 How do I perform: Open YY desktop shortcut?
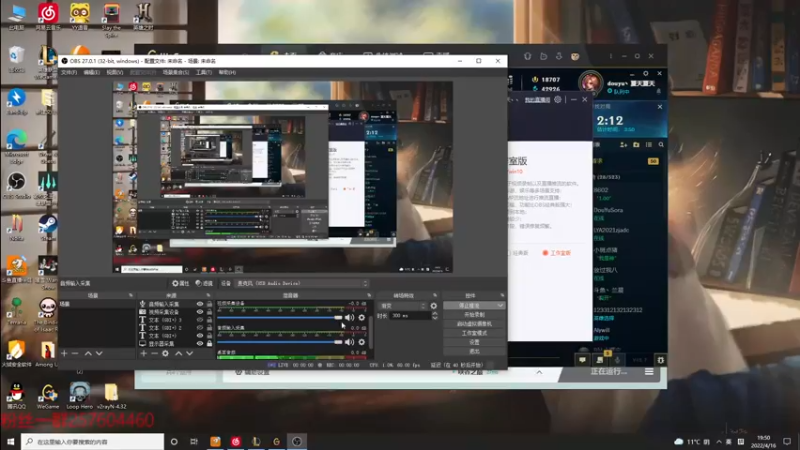point(80,16)
